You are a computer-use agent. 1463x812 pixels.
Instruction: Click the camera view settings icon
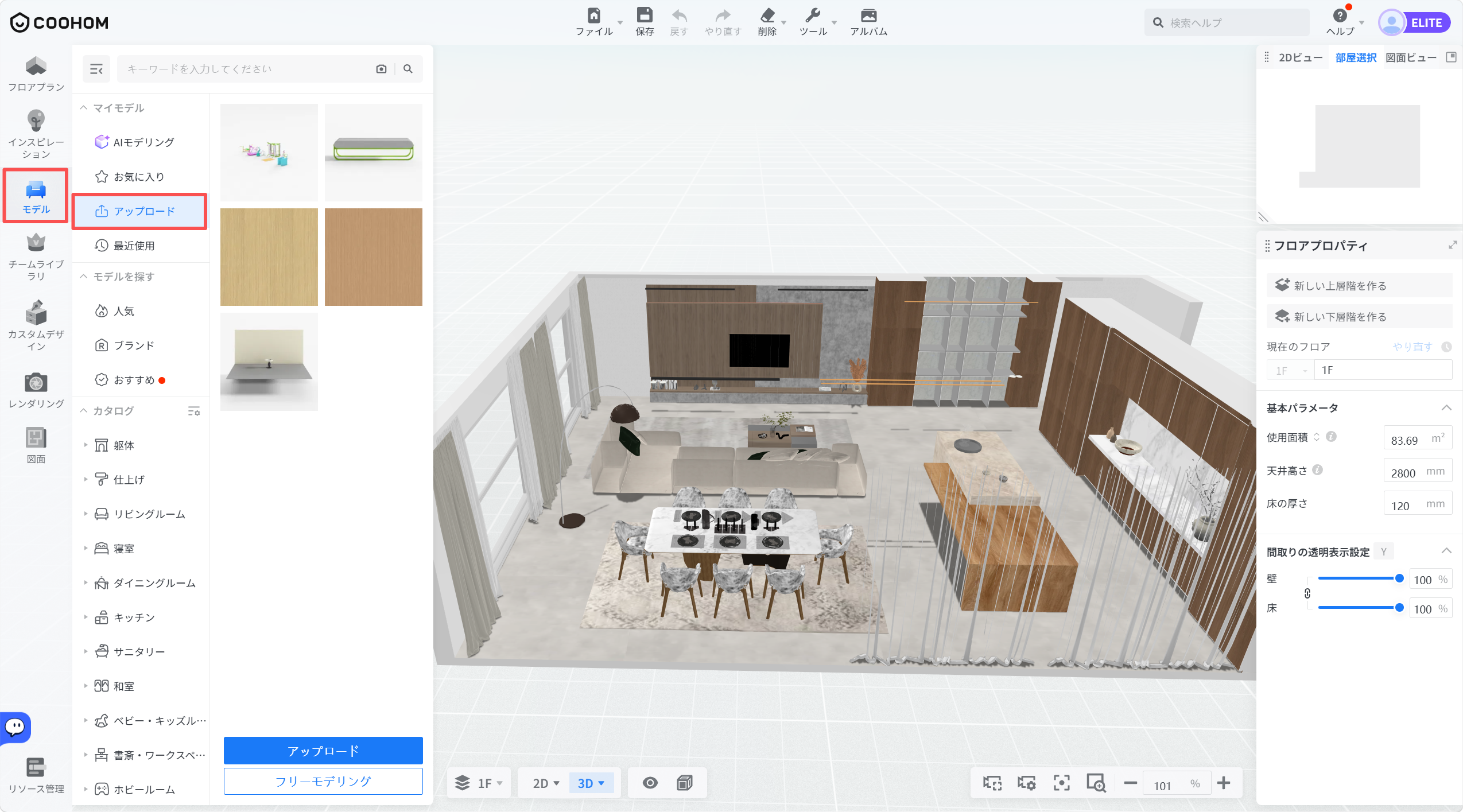pyautogui.click(x=1026, y=783)
